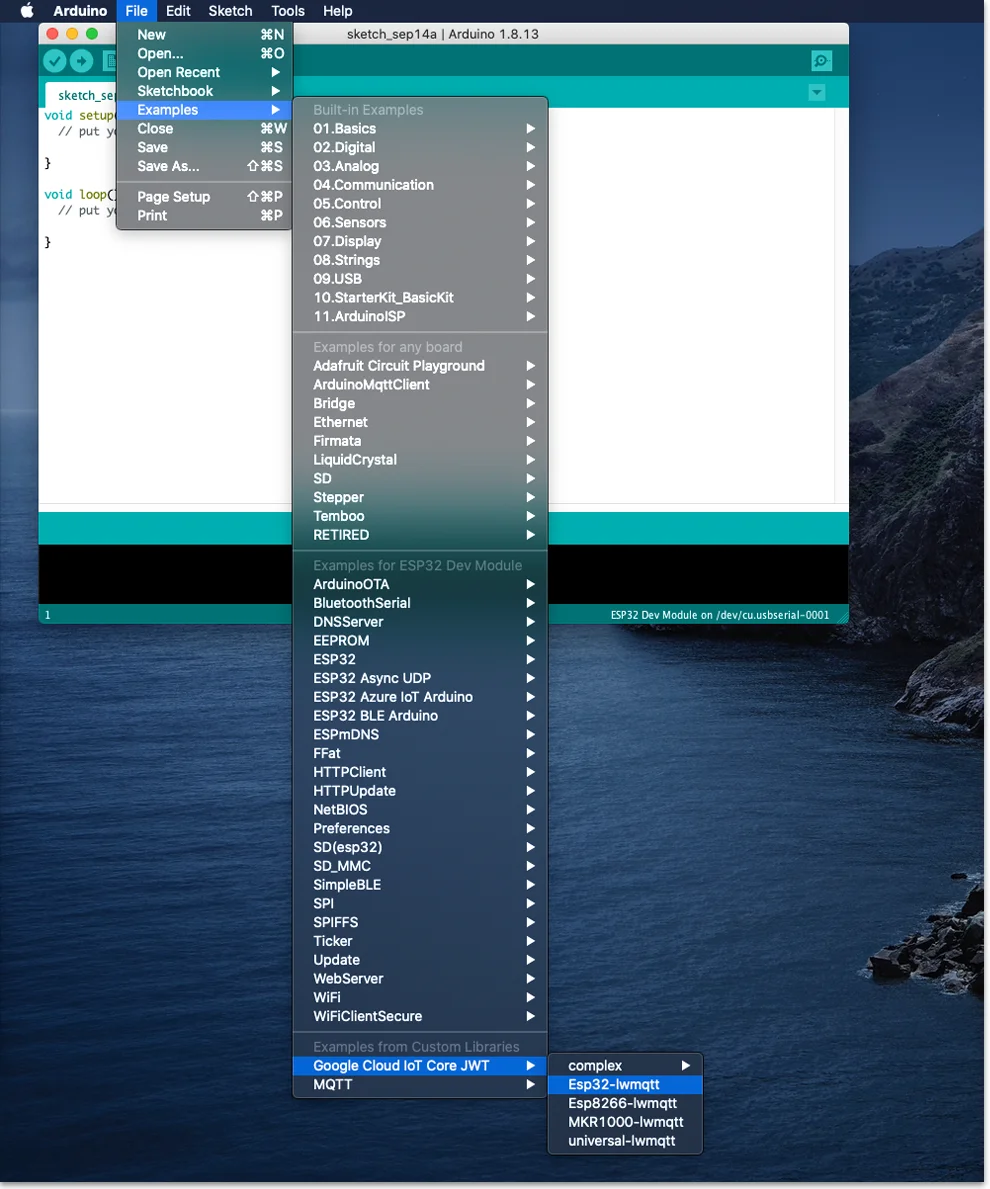Open the WebServer examples entry
Screen dimensions: 990x1189
[420, 979]
